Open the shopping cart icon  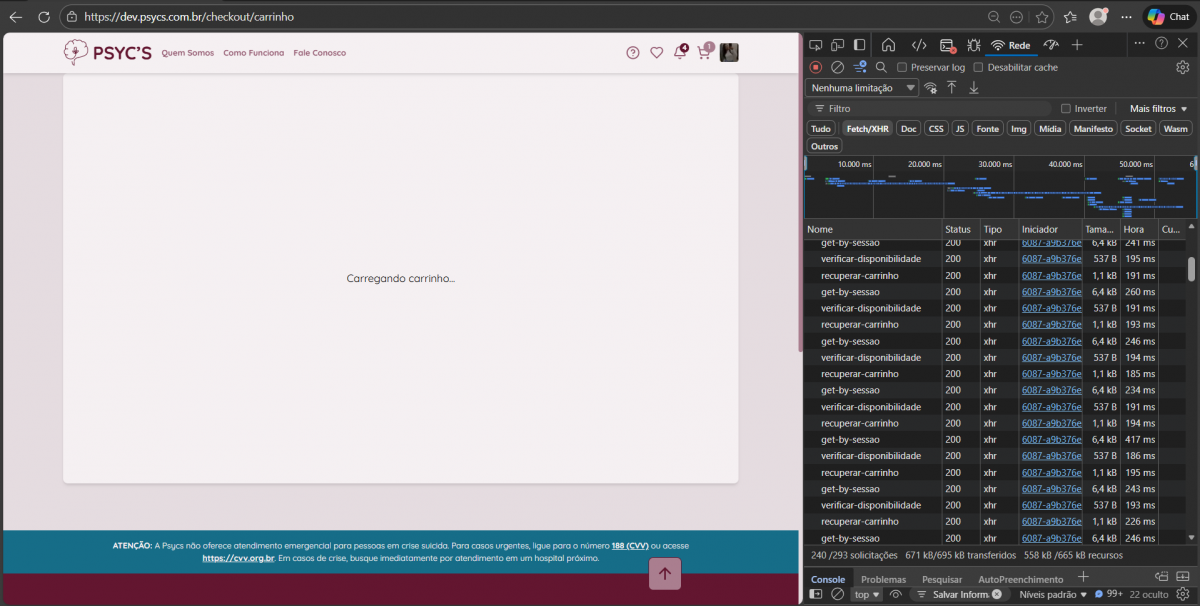click(704, 53)
